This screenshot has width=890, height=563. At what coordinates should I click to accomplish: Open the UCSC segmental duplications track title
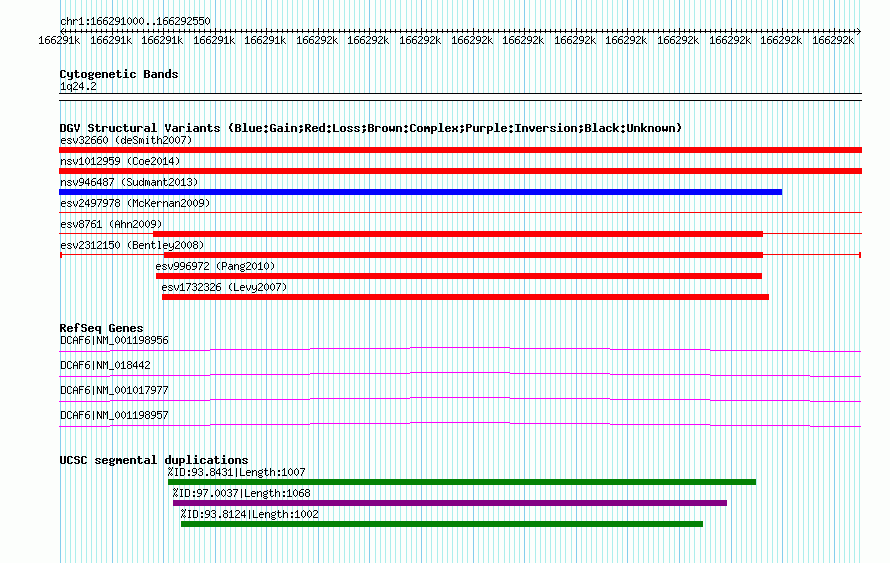[x=154, y=460]
